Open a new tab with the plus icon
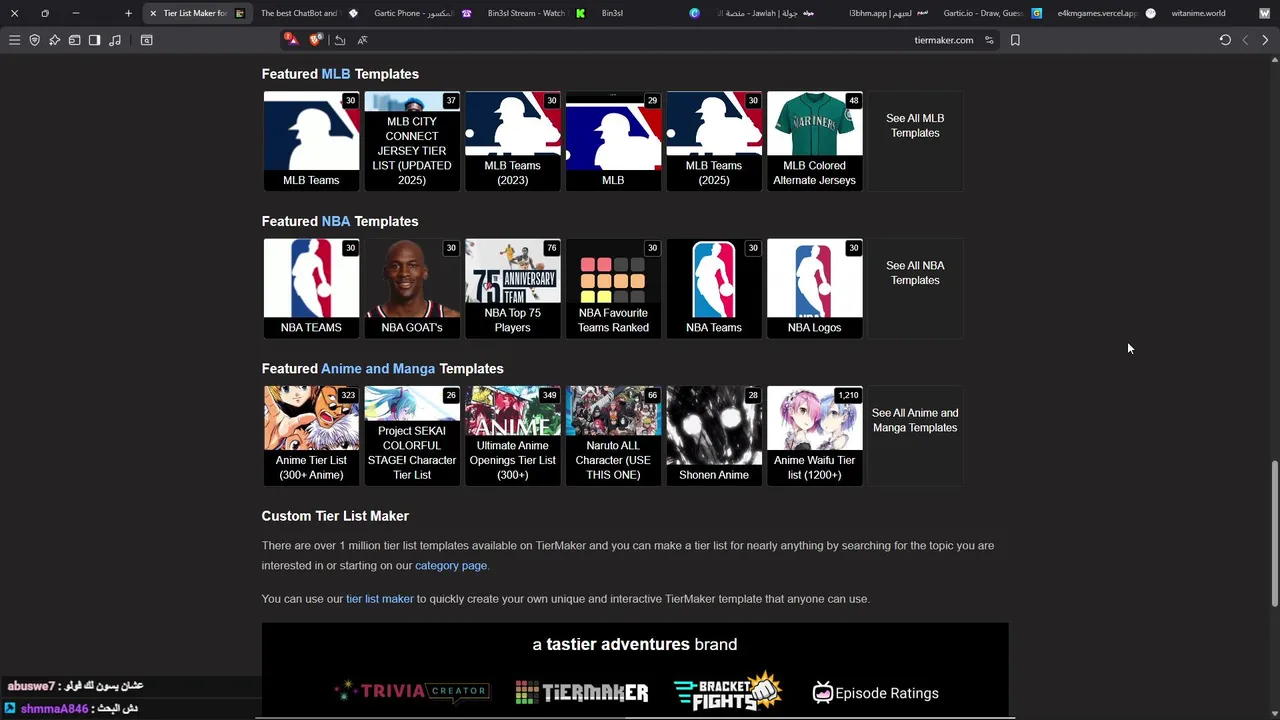The width and height of the screenshot is (1280, 720). point(128,13)
